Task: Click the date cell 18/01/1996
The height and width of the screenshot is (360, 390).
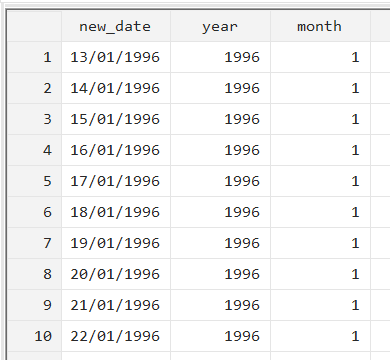Action: click(116, 212)
